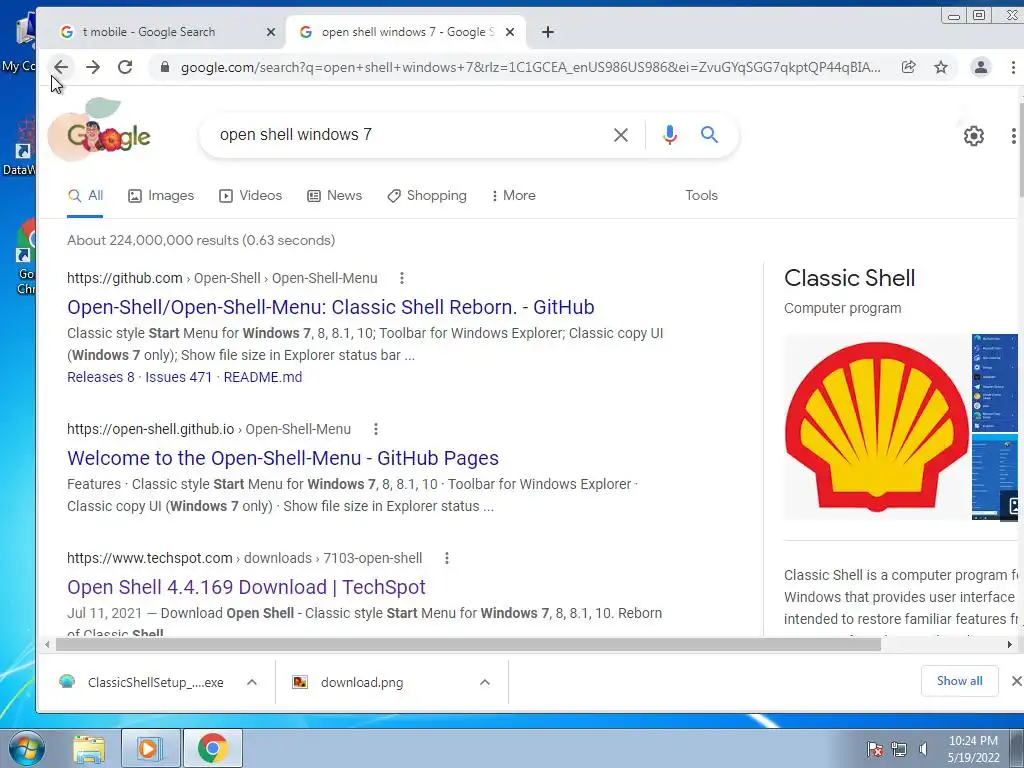Open 'Open Shell 4.4.169 Download | TechSpot'
1024x768 pixels.
click(x=246, y=587)
